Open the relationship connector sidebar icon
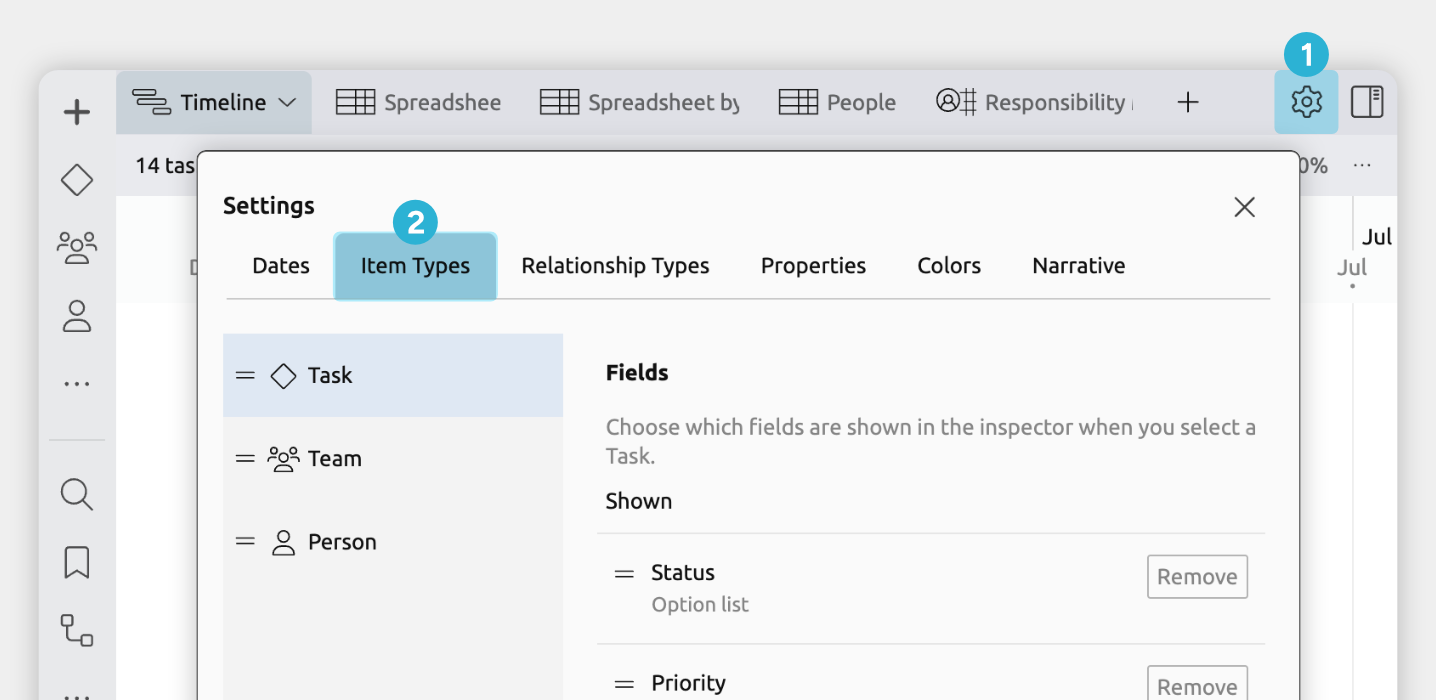Viewport: 1436px width, 700px height. [77, 630]
